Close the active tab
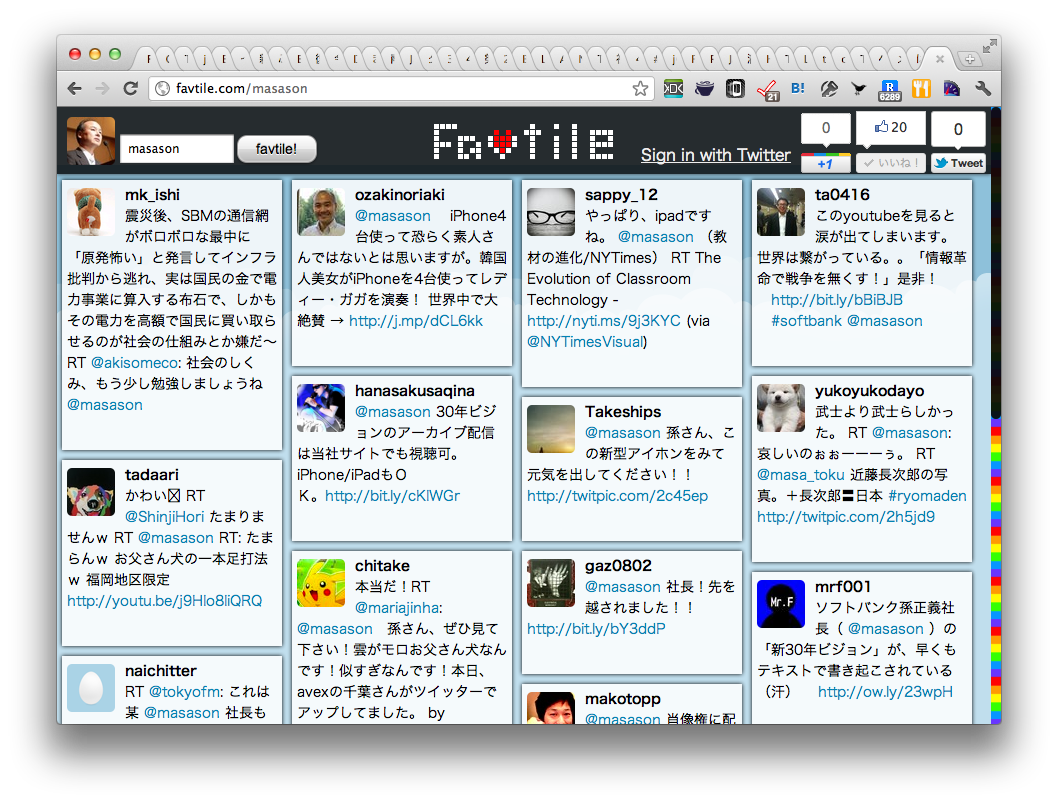 [x=939, y=59]
